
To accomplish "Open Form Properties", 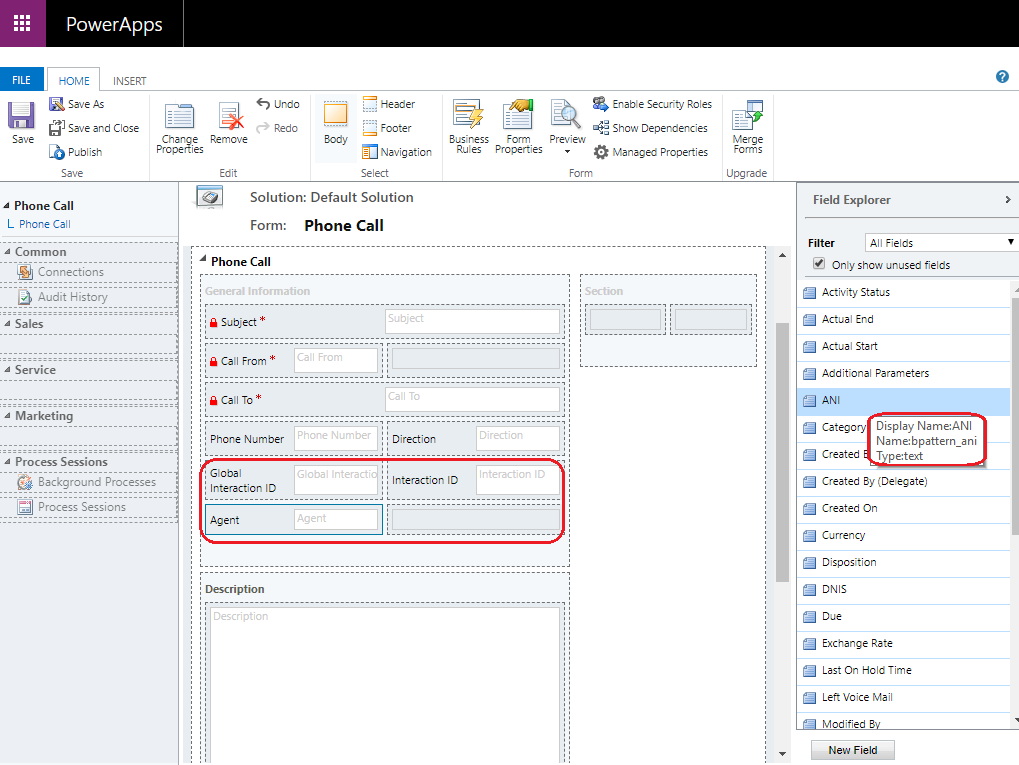I will tap(519, 127).
